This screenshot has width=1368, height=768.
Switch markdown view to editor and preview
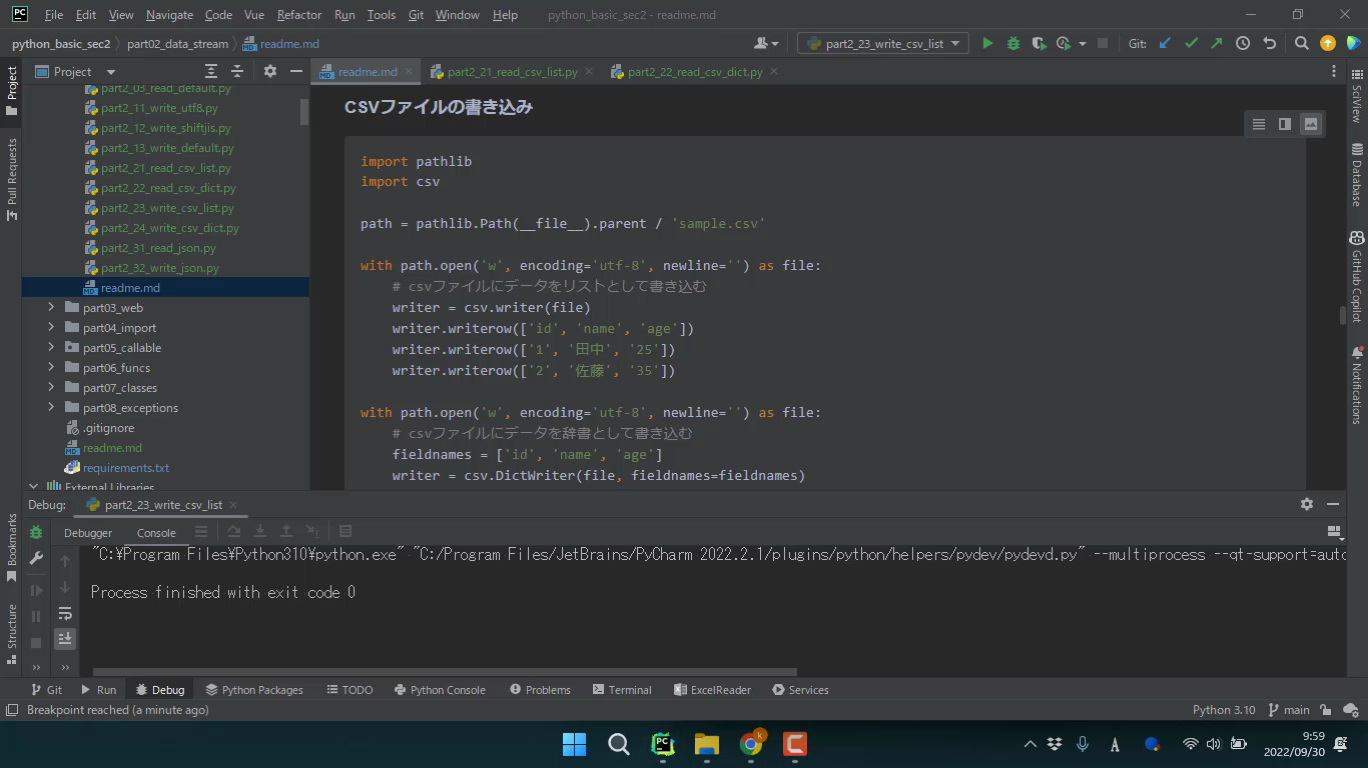[x=1284, y=124]
